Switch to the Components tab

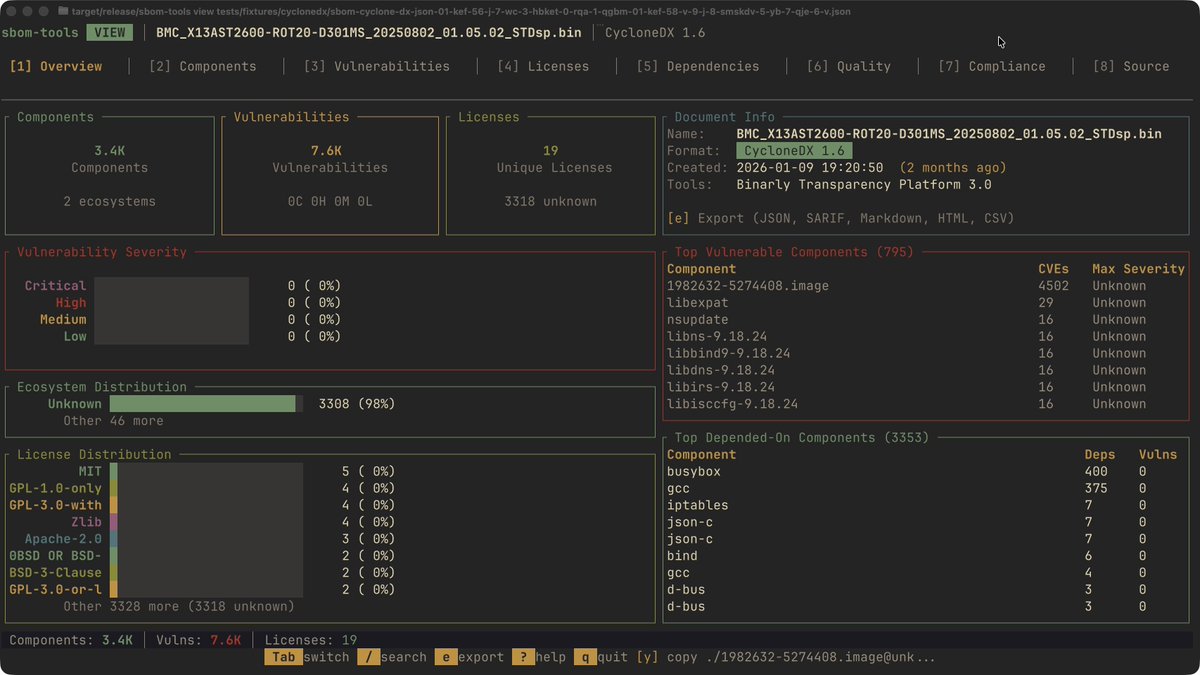pyautogui.click(x=203, y=66)
